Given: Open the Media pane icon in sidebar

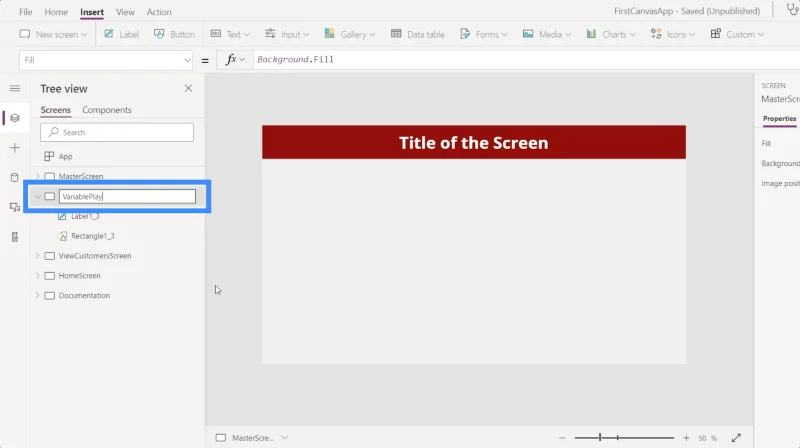Looking at the screenshot, I should (x=15, y=207).
